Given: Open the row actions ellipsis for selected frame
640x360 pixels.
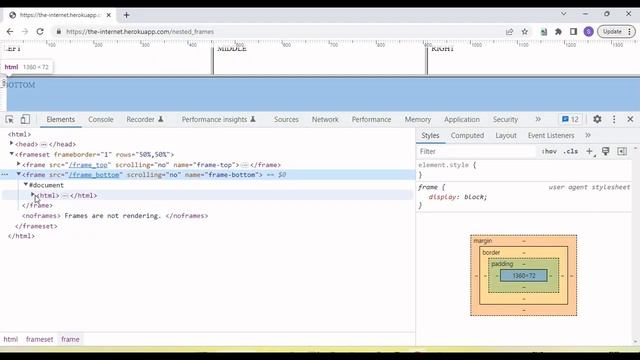Looking at the screenshot, I should 4,175.
